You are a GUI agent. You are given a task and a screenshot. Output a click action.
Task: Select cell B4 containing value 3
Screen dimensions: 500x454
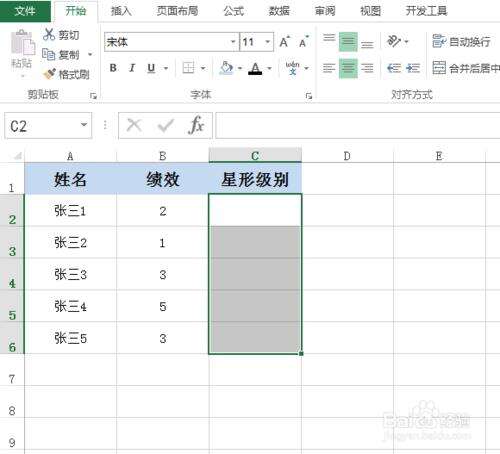coord(163,274)
